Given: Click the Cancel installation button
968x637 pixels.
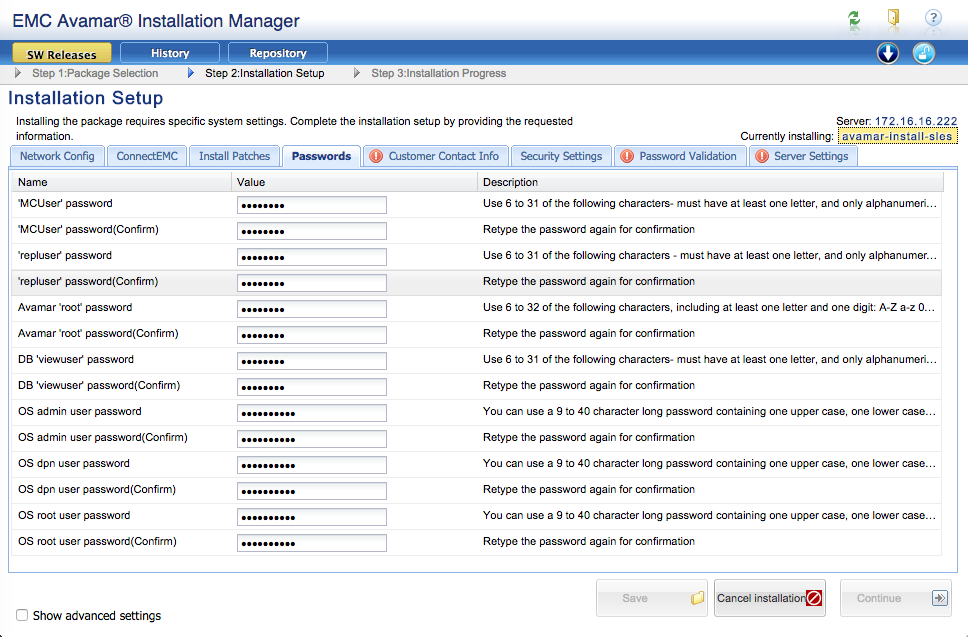Looking at the screenshot, I should click(769, 598).
